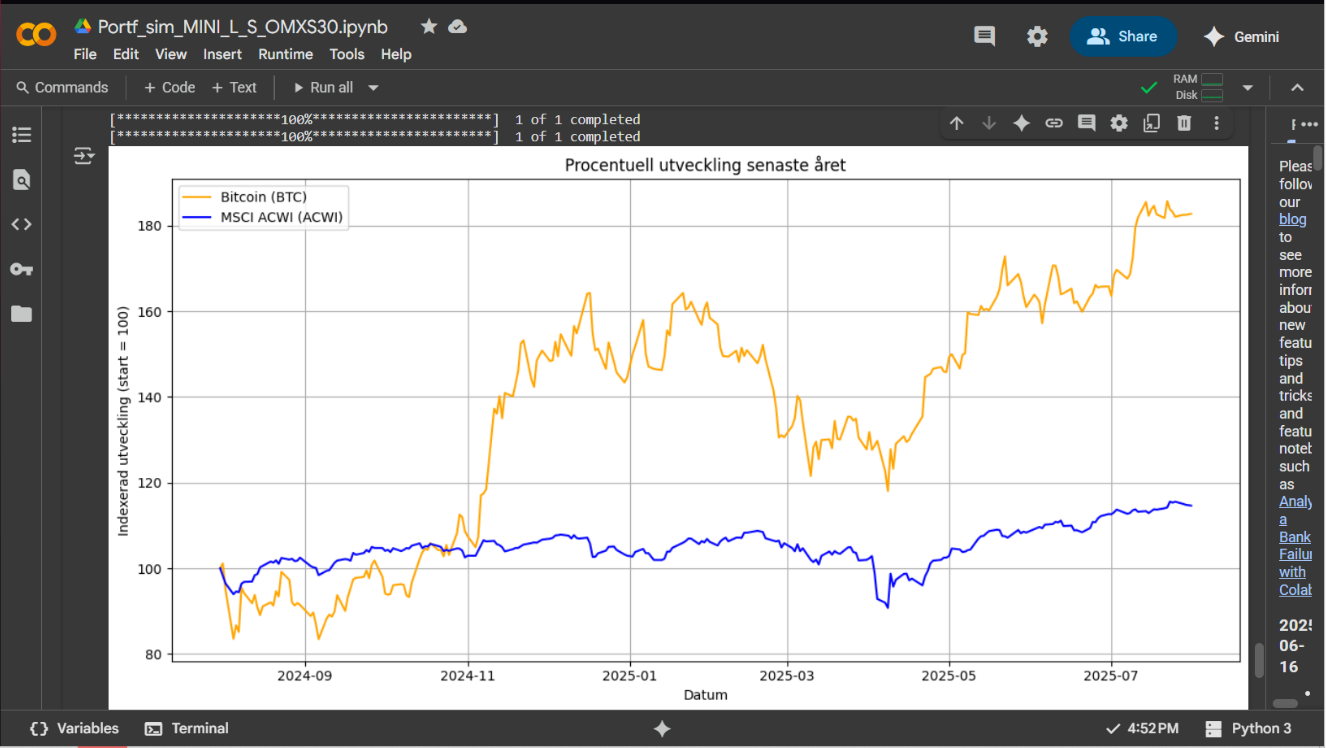The height and width of the screenshot is (748, 1326).
Task: Click the Python 3 runtime indicator
Action: point(1248,728)
